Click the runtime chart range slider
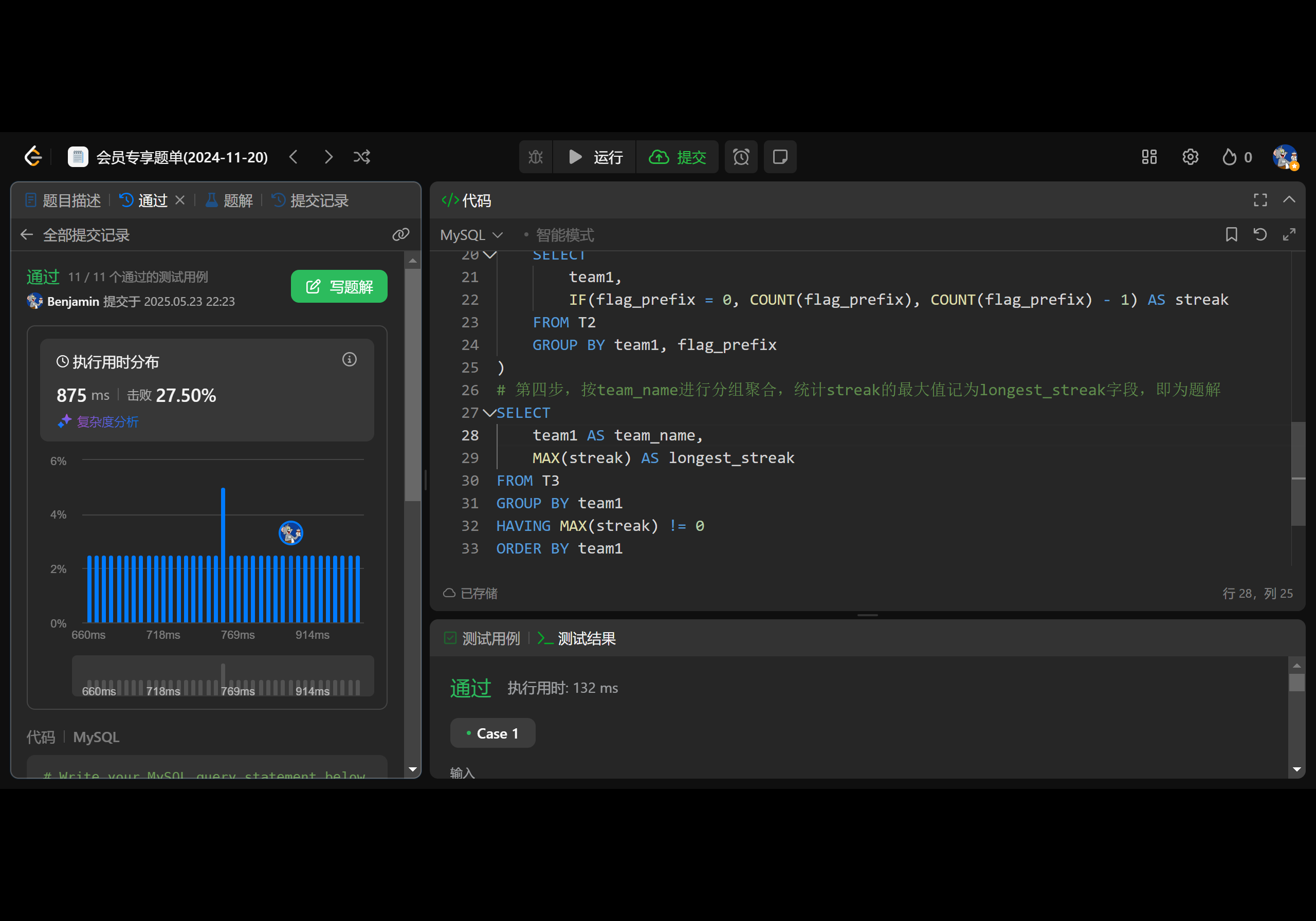Image resolution: width=1316 pixels, height=921 pixels. 223,676
